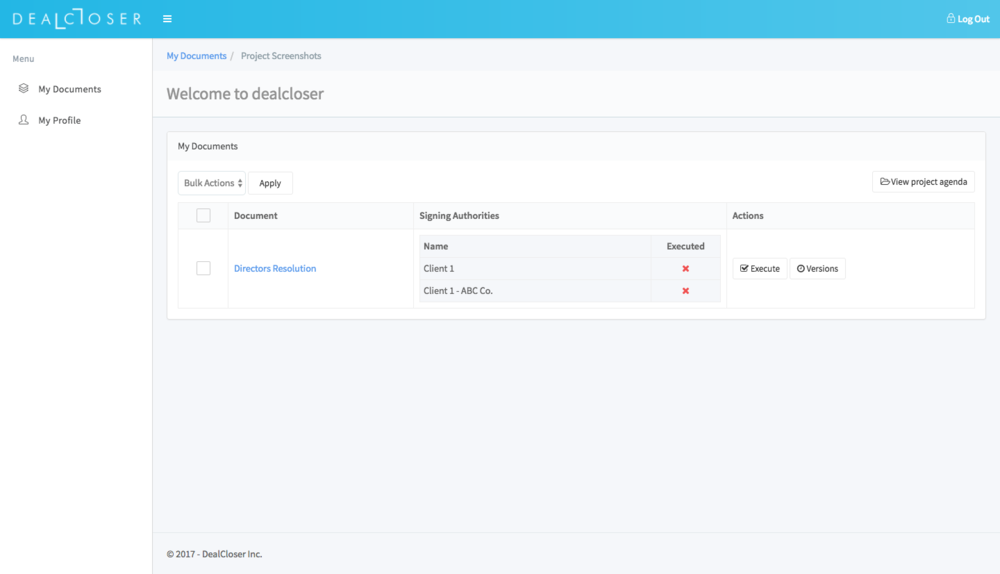Click the Welcome to dealcloser heading

[x=245, y=94]
